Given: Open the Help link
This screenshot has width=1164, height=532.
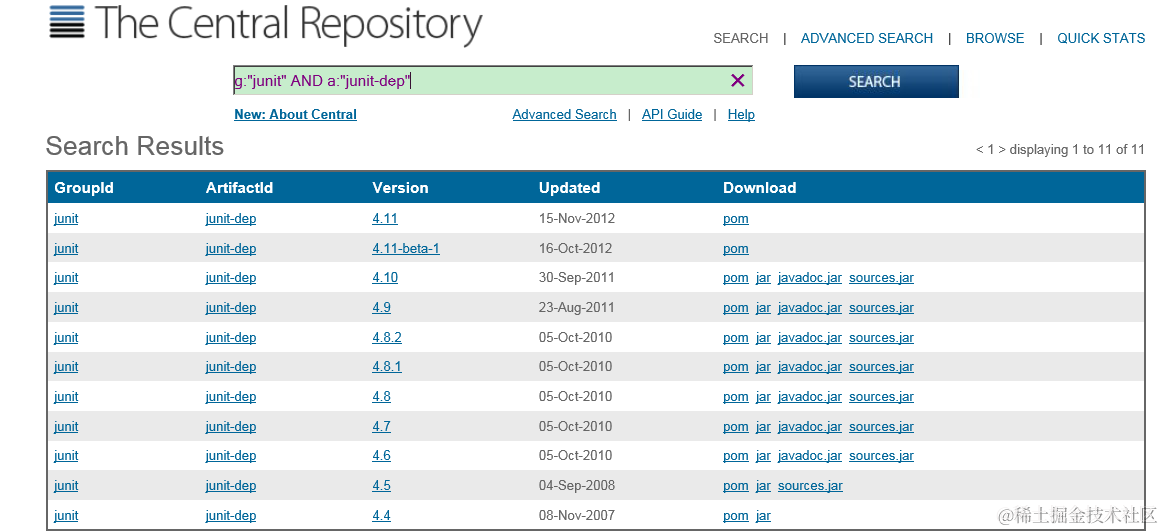Looking at the screenshot, I should (x=741, y=114).
